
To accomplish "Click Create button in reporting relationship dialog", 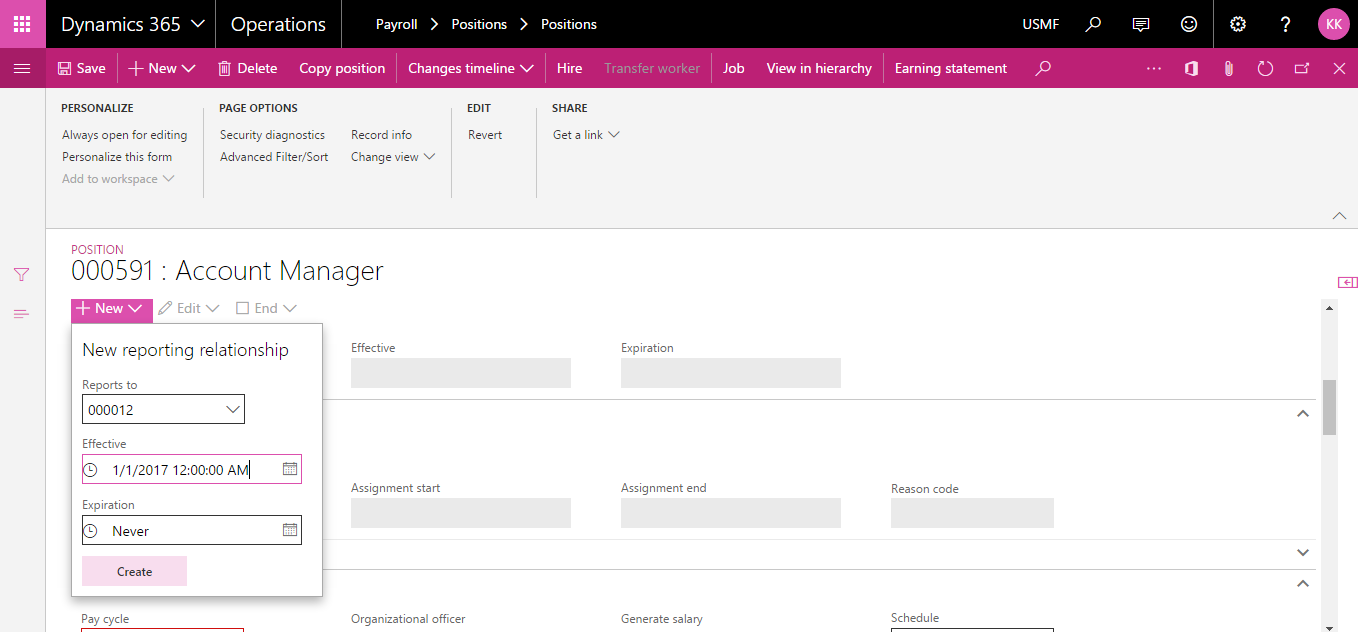I will coord(134,571).
